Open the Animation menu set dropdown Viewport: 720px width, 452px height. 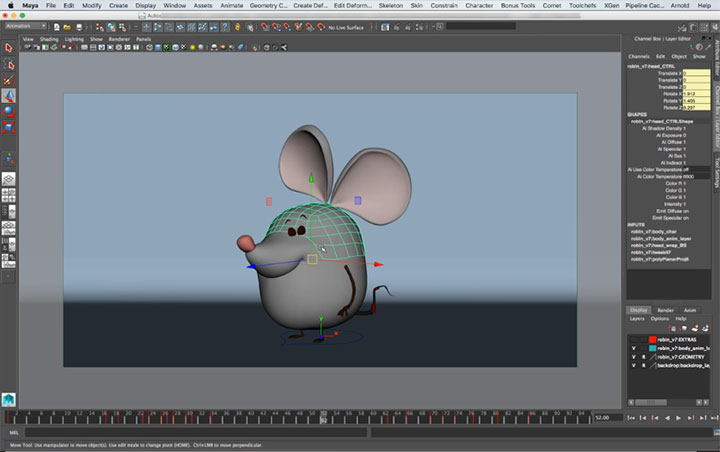(x=26, y=26)
